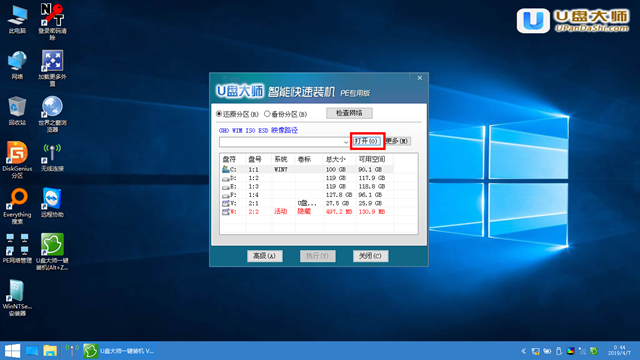Image resolution: width=640 pixels, height=360 pixels.
Task: Click the wireless antenna taskbar icon
Action: pyautogui.click(x=72, y=351)
